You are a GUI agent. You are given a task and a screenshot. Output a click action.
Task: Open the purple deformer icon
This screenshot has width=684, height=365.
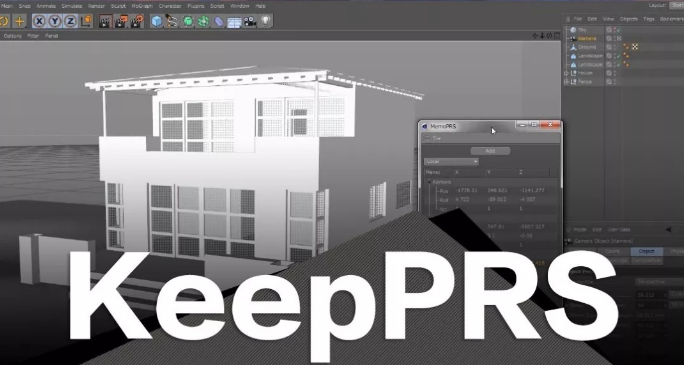219,21
